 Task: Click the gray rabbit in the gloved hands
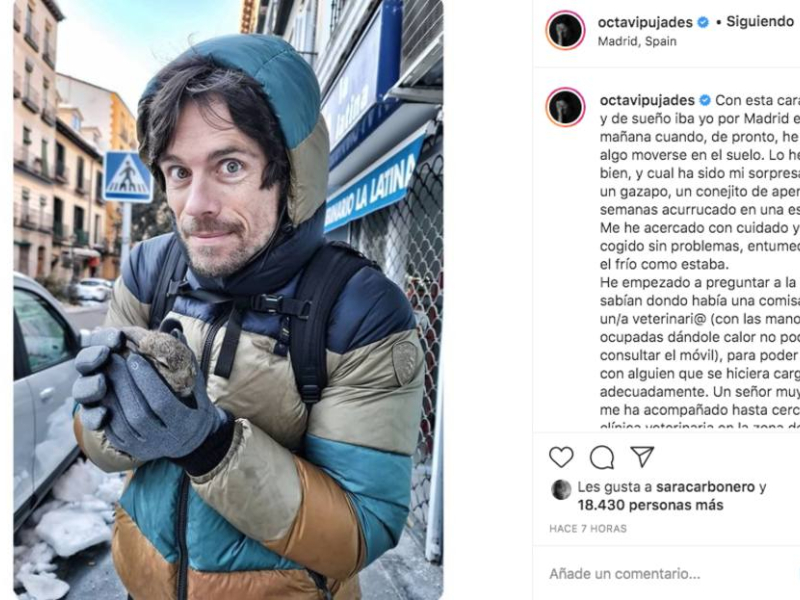pyautogui.click(x=163, y=360)
